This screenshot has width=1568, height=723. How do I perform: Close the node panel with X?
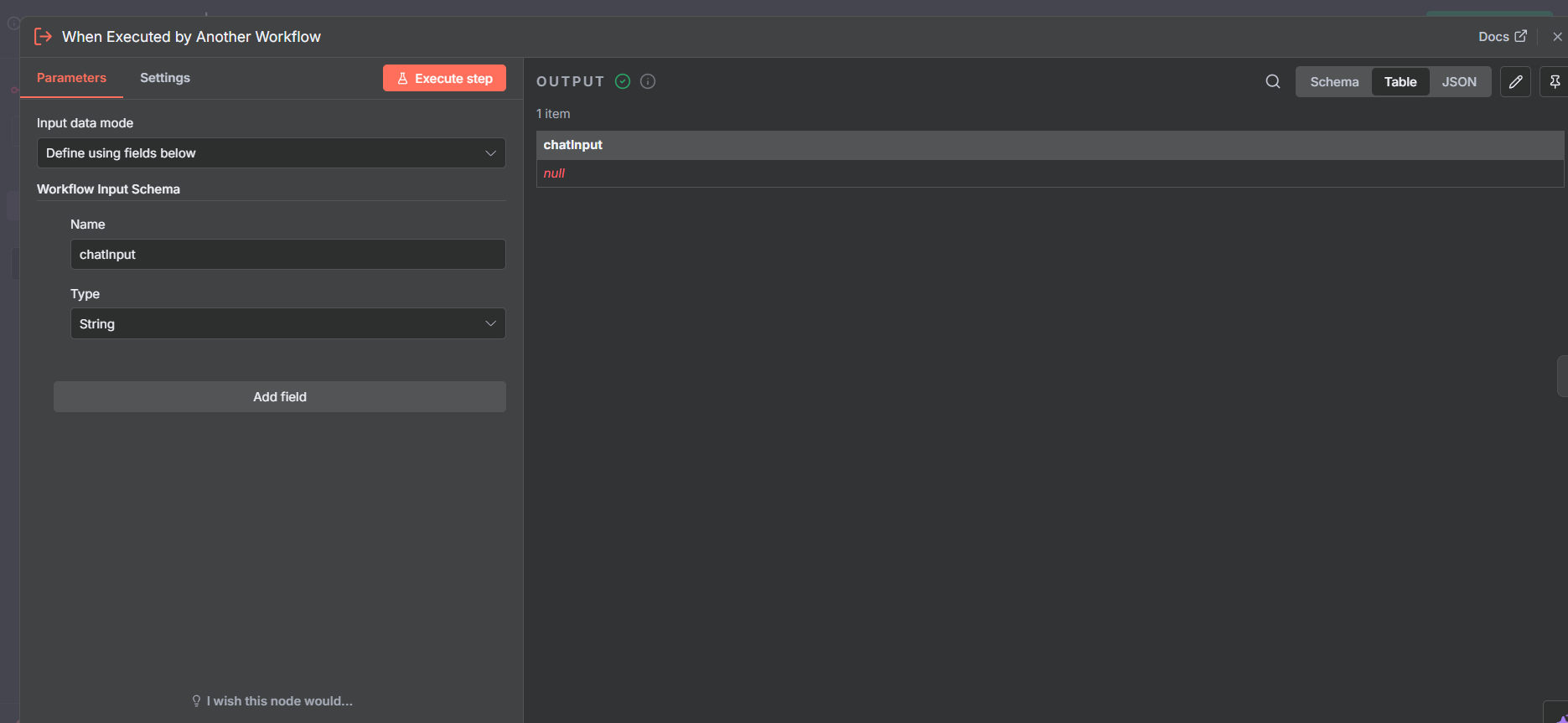[1557, 37]
